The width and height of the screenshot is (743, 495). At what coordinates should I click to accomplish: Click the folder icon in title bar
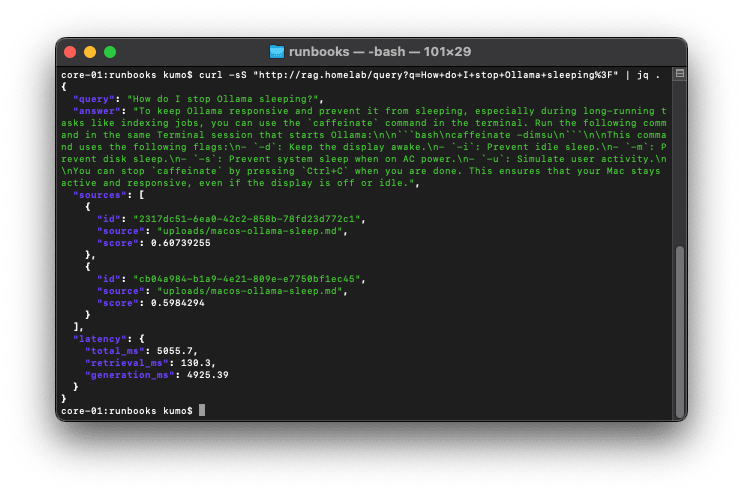(278, 51)
